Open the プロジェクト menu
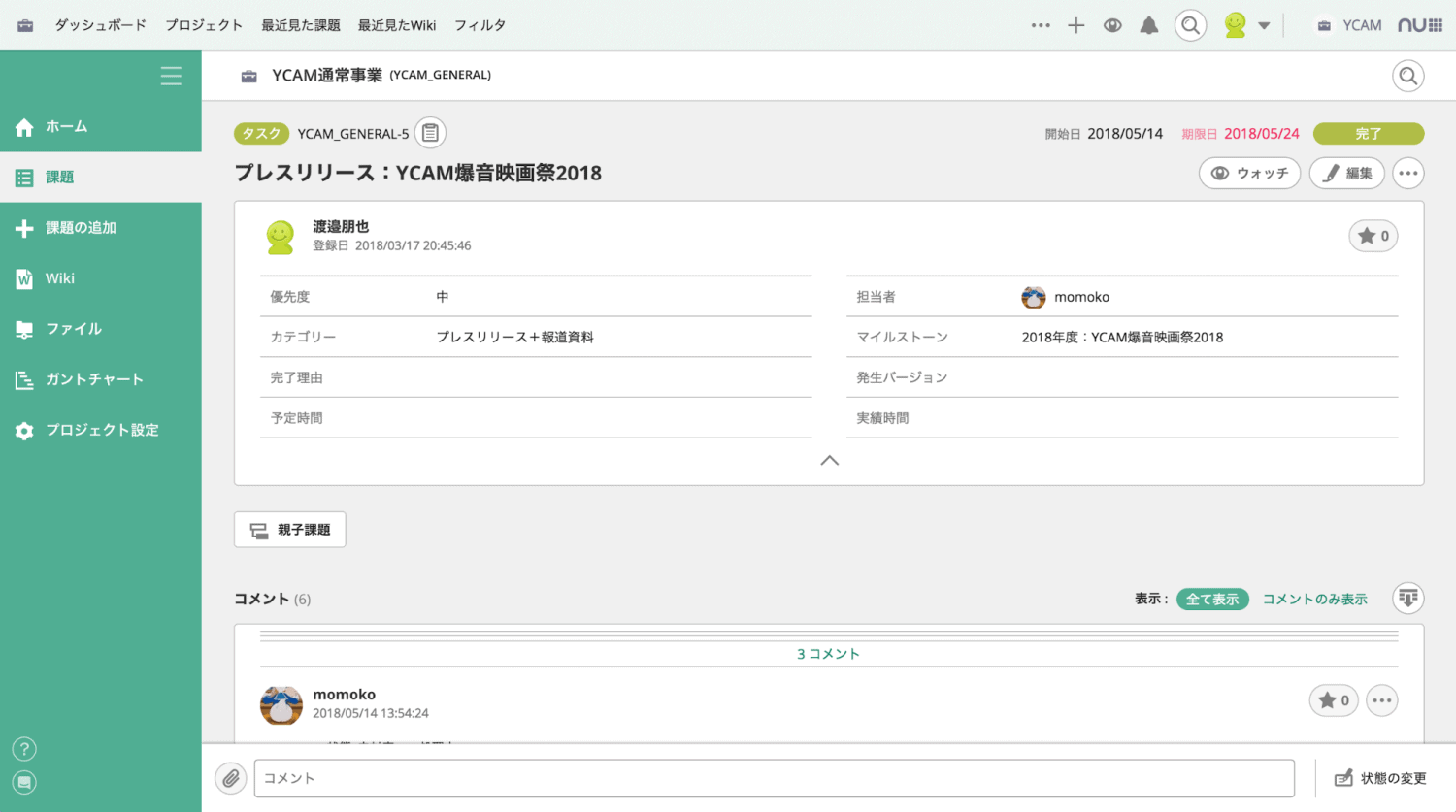The height and width of the screenshot is (812, 1456). (x=204, y=25)
